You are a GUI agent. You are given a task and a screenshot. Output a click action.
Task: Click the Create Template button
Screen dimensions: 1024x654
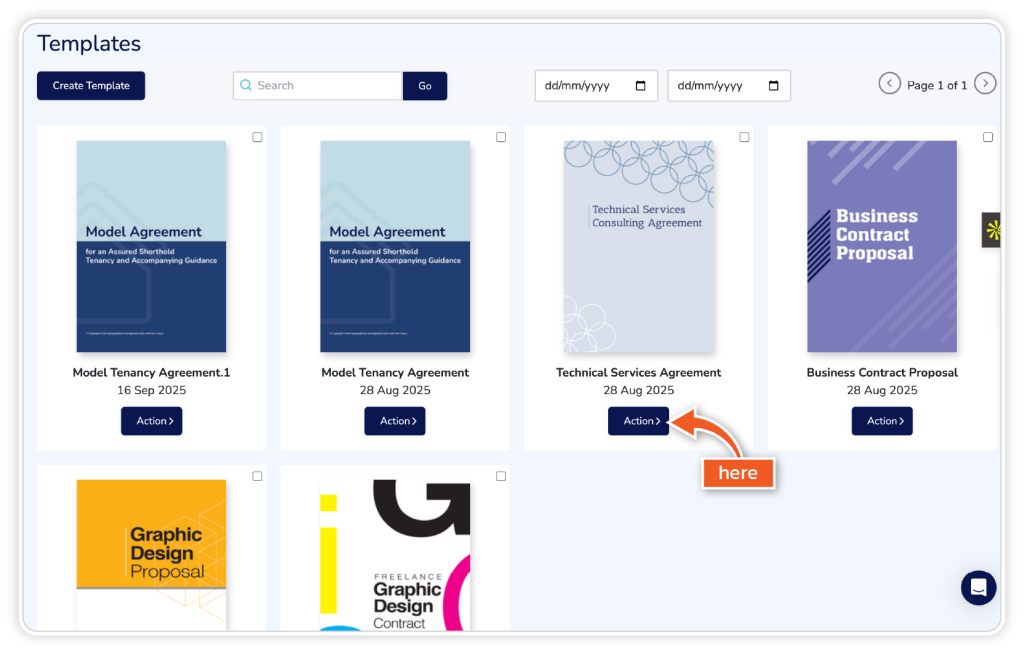pyautogui.click(x=91, y=86)
